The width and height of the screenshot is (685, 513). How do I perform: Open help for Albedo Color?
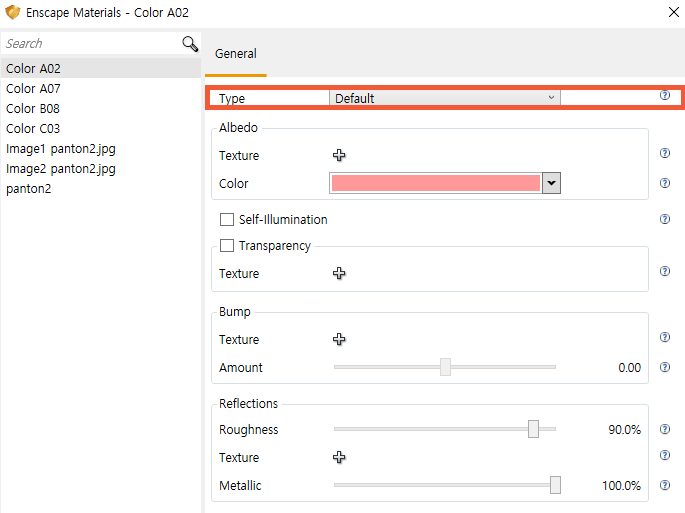(665, 183)
